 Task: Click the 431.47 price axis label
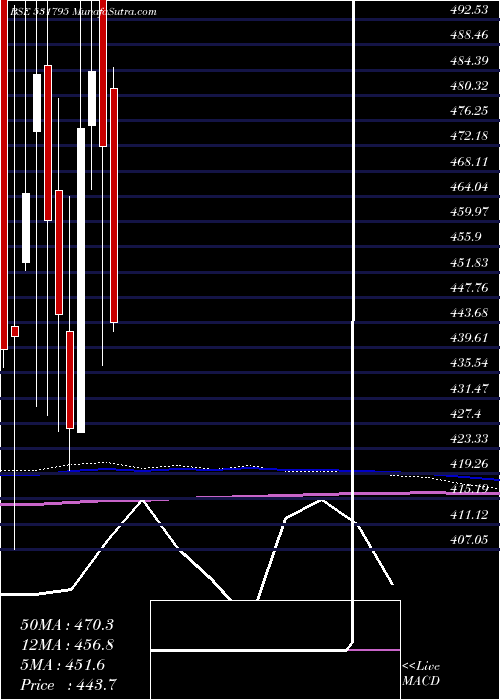(x=470, y=389)
